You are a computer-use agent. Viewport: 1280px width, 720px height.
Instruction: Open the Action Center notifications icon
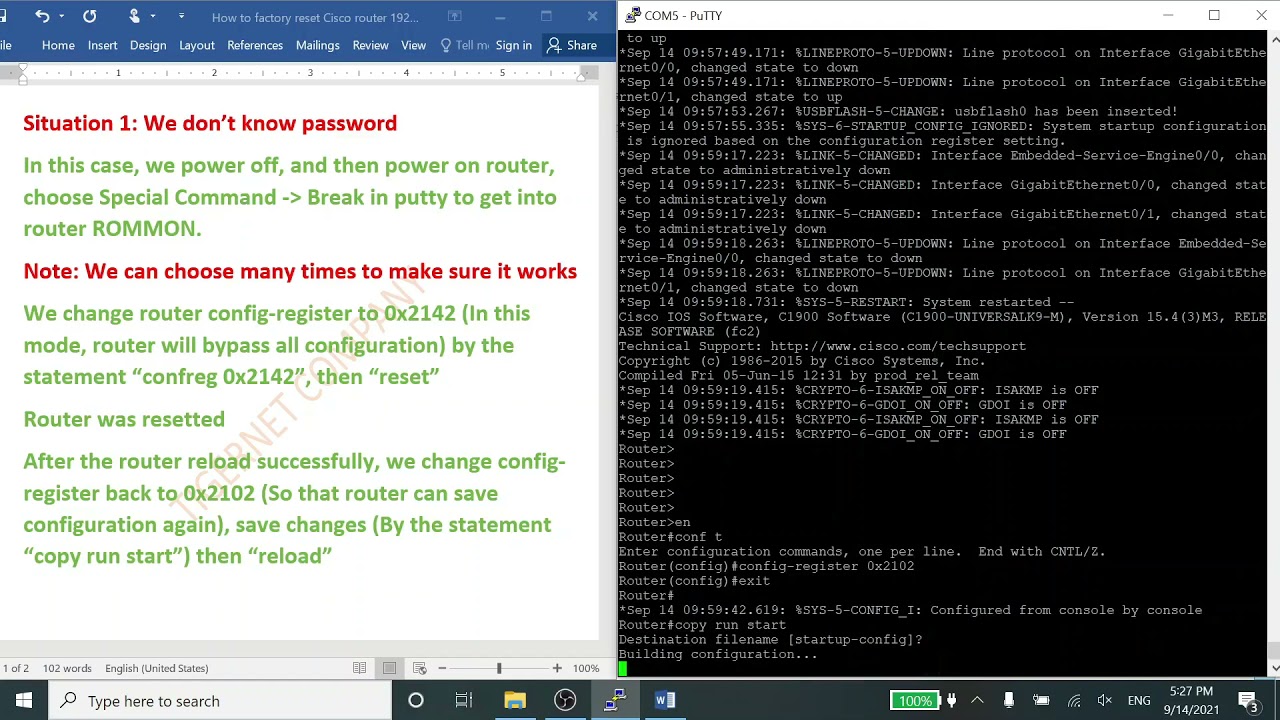point(1247,701)
